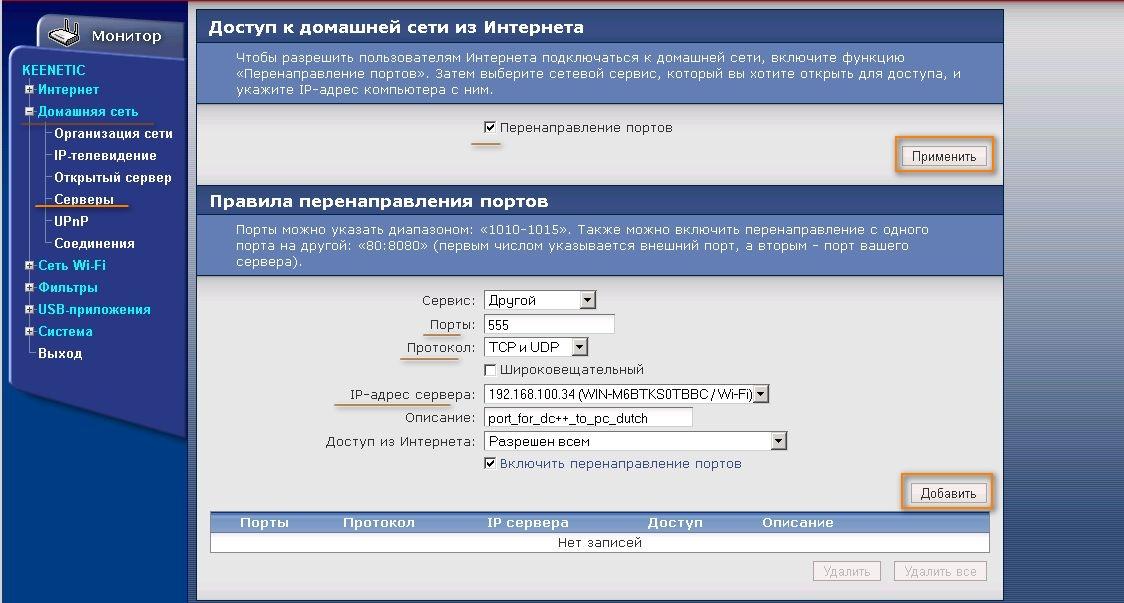This screenshot has height=603, width=1124.
Task: Open Сеть Wi-Fi section
Action: click(72, 265)
